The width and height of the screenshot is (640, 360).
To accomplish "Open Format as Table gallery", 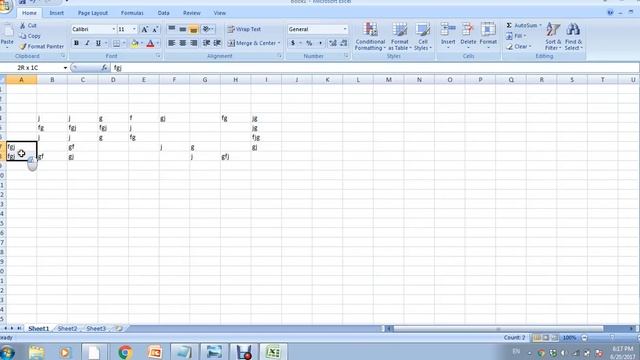I will coord(400,37).
